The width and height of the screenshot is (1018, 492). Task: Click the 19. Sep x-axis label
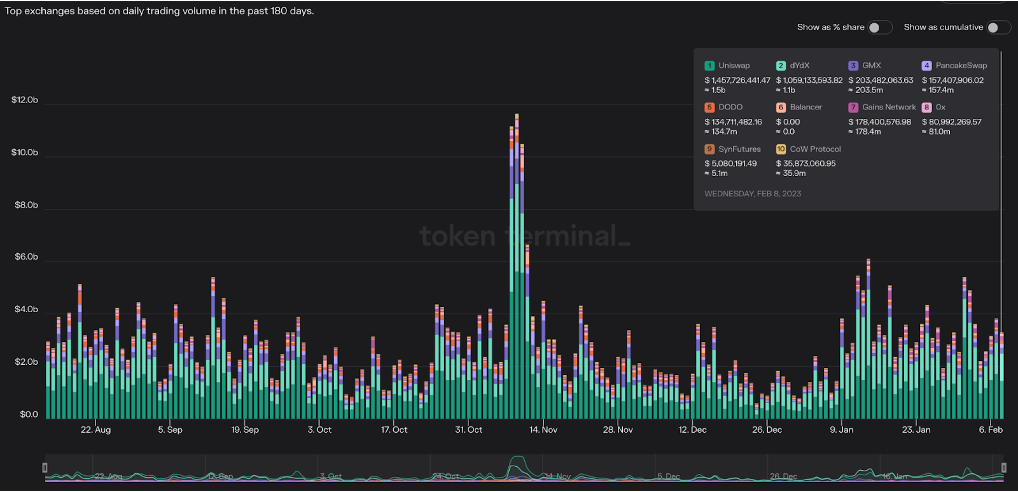point(244,430)
